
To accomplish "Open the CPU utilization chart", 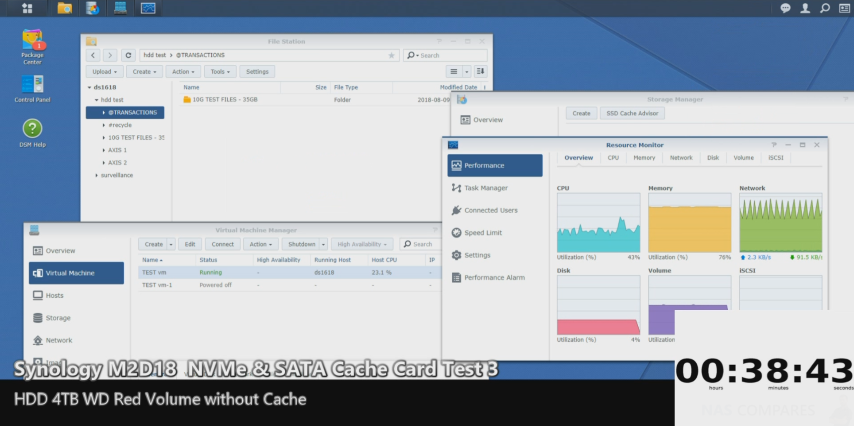I will 598,222.
